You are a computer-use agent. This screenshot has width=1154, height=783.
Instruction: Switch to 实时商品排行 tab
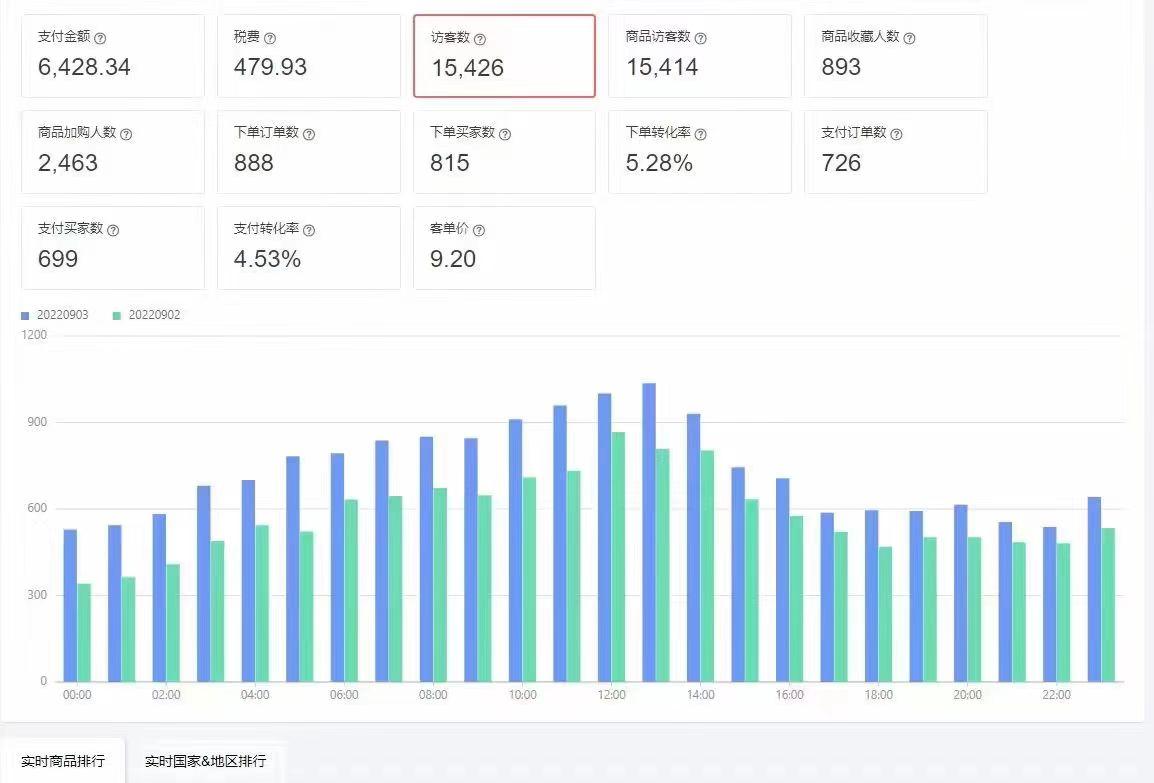(x=63, y=761)
